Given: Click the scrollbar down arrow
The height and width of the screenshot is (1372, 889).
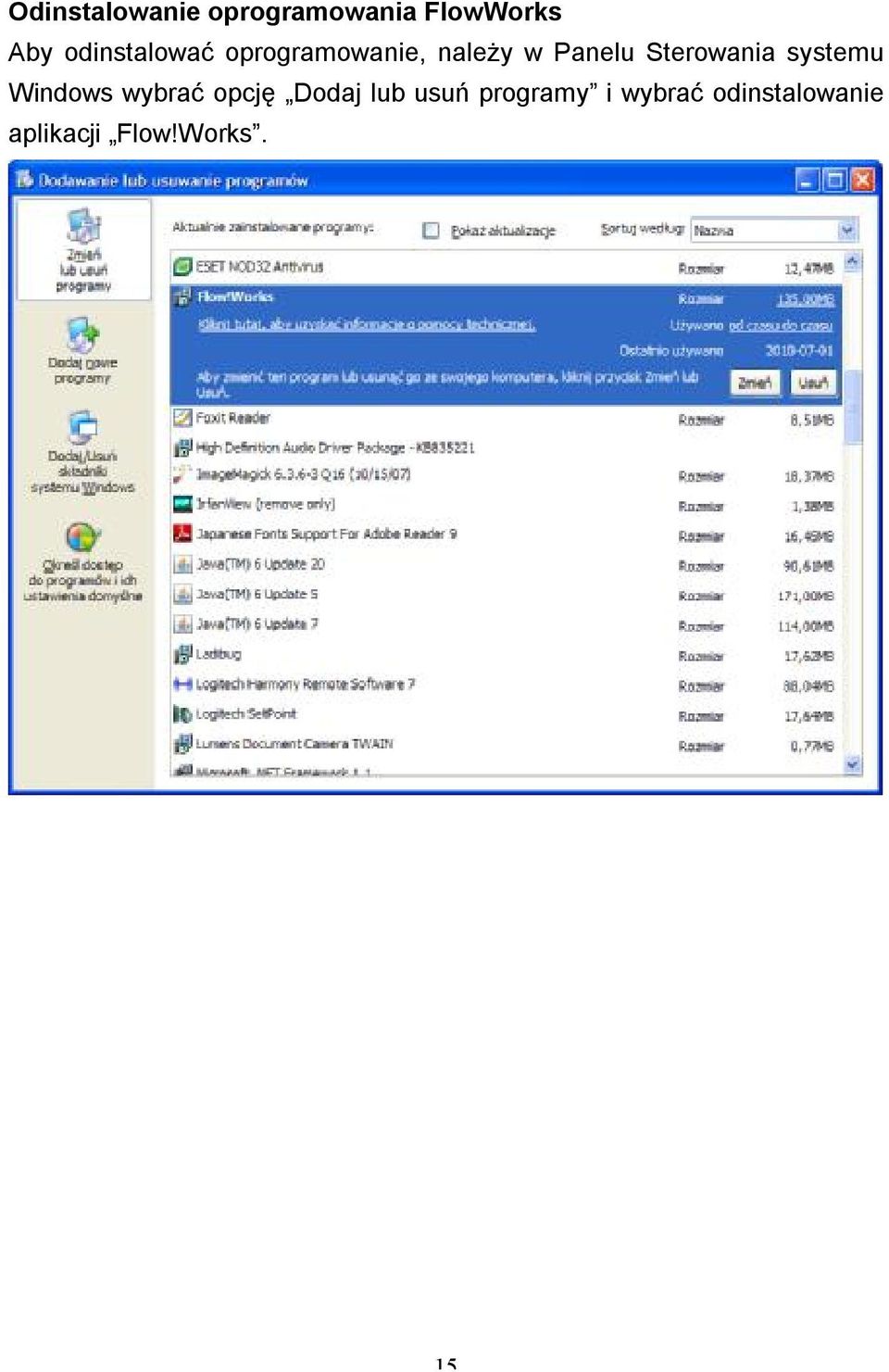Looking at the screenshot, I should click(852, 764).
